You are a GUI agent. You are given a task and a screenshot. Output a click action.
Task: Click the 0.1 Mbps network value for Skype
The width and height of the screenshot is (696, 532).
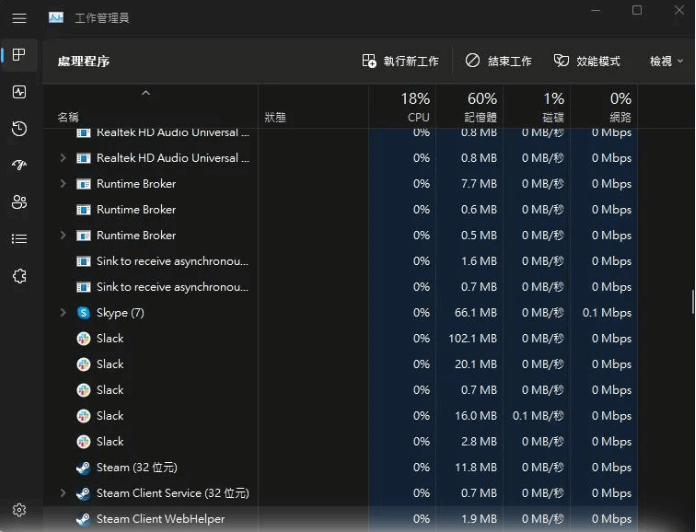pyautogui.click(x=607, y=312)
